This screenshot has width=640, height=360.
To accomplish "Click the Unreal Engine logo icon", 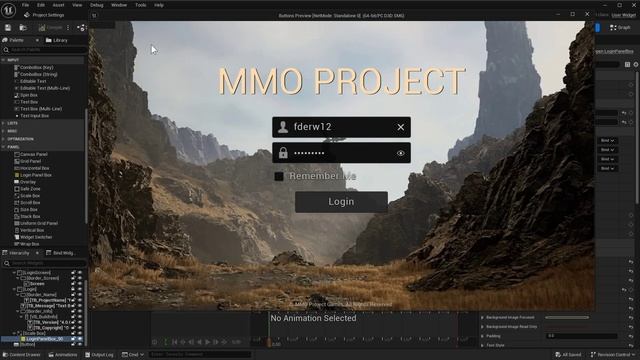I will pos(8,10).
